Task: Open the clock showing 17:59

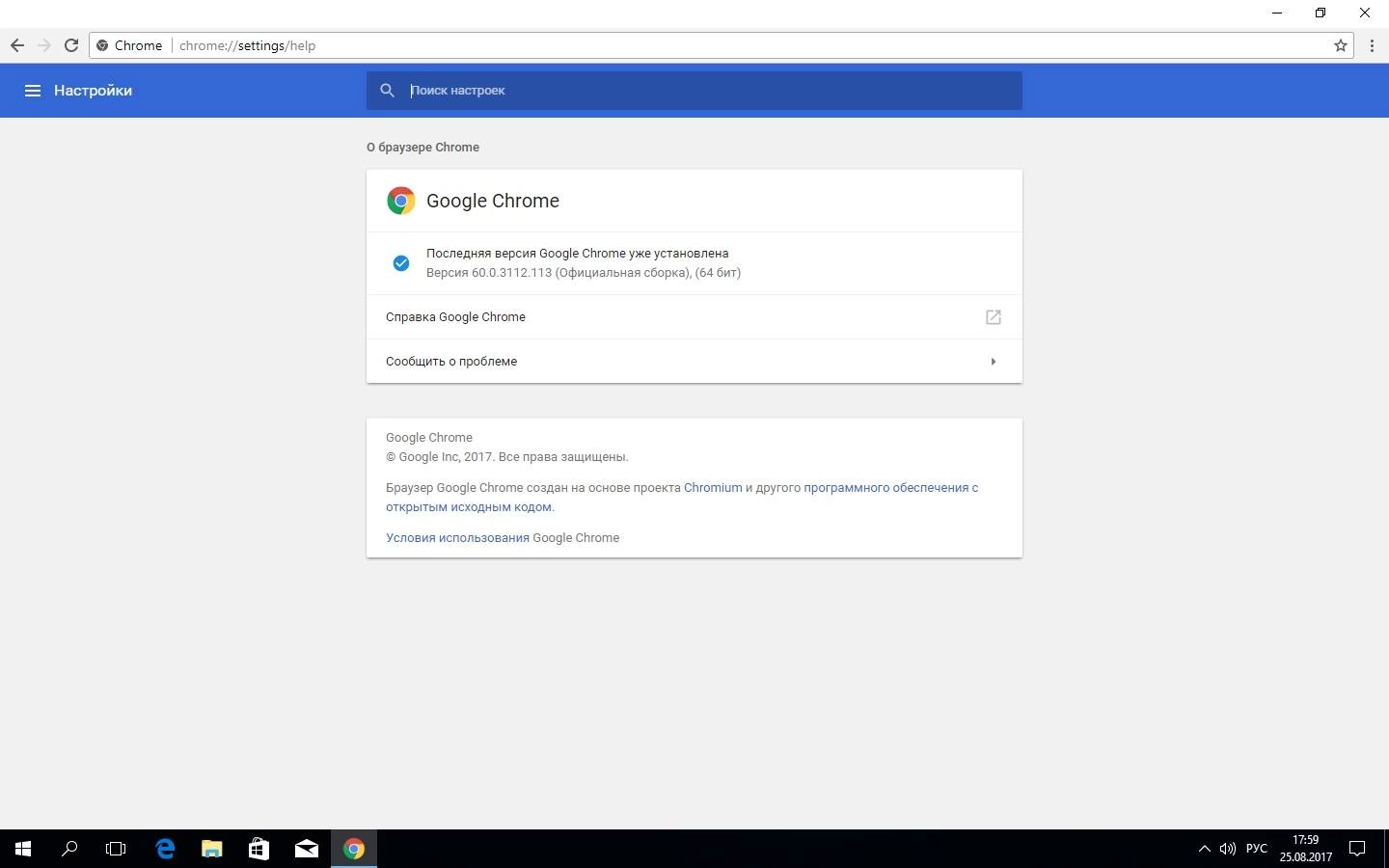Action: [1305, 849]
